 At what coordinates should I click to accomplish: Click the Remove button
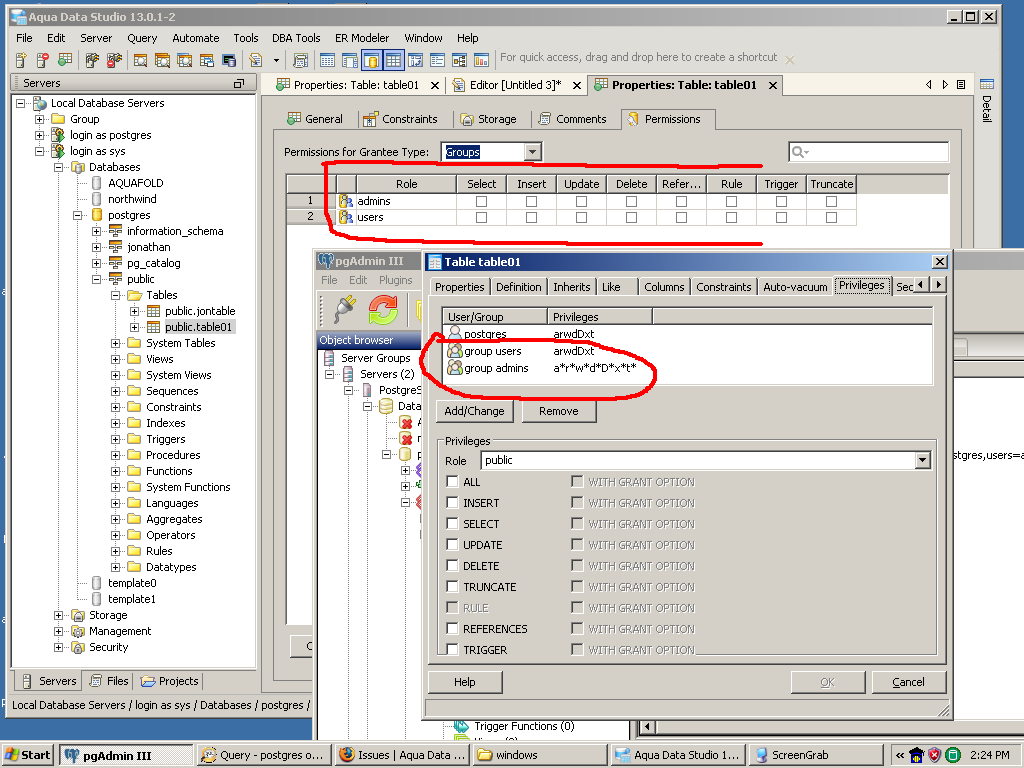click(x=558, y=411)
